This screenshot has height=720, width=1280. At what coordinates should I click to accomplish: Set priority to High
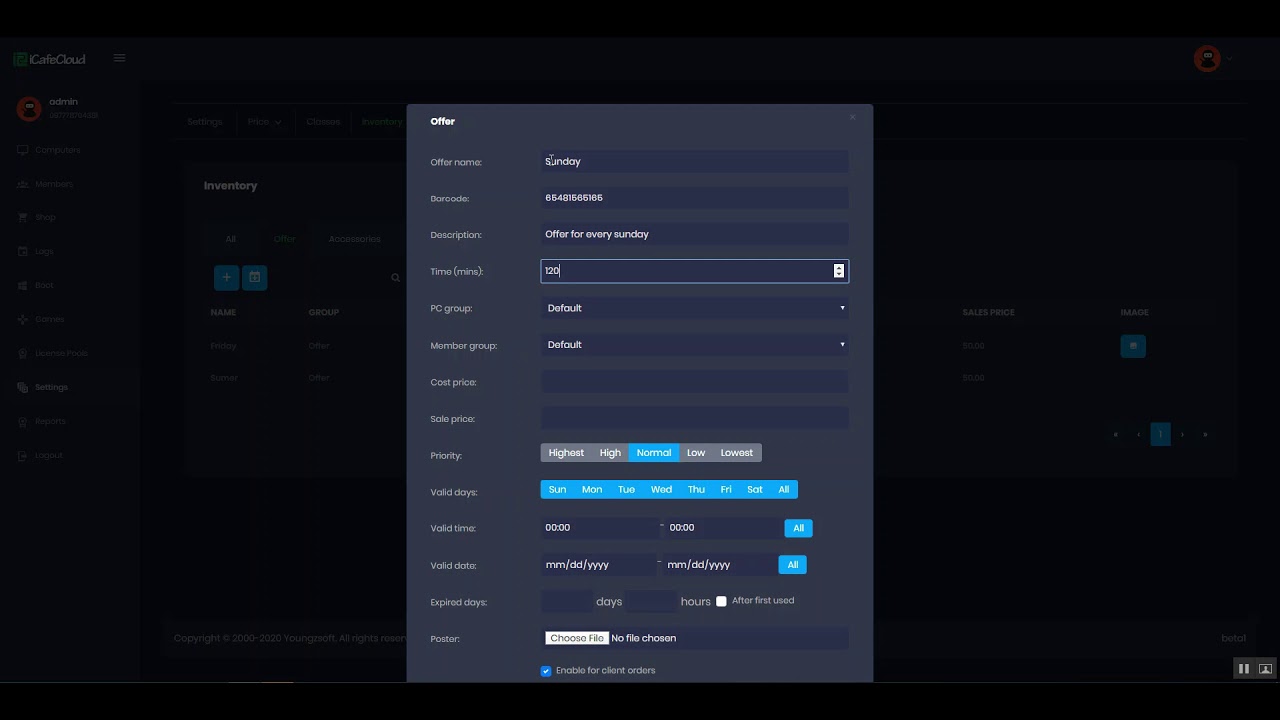610,453
